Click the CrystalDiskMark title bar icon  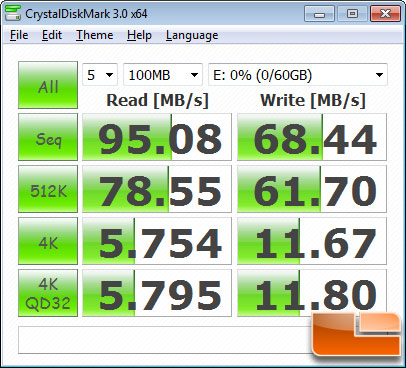(x=13, y=13)
